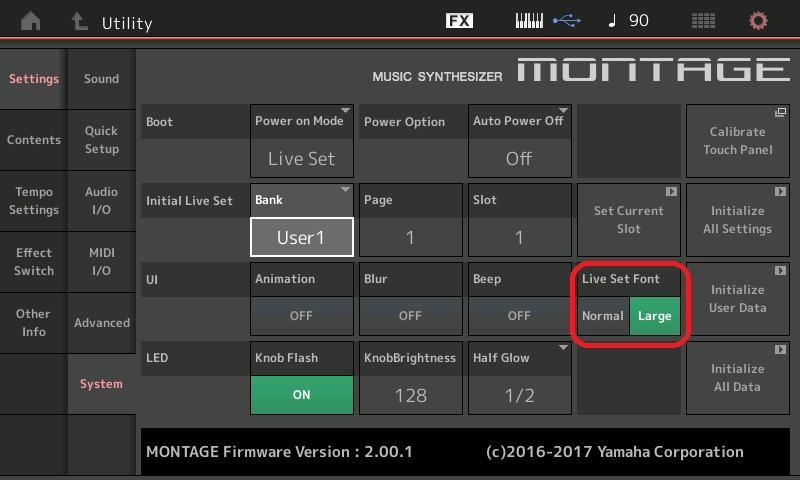
Task: Open the Auto Power Off dropdown
Action: [519, 140]
